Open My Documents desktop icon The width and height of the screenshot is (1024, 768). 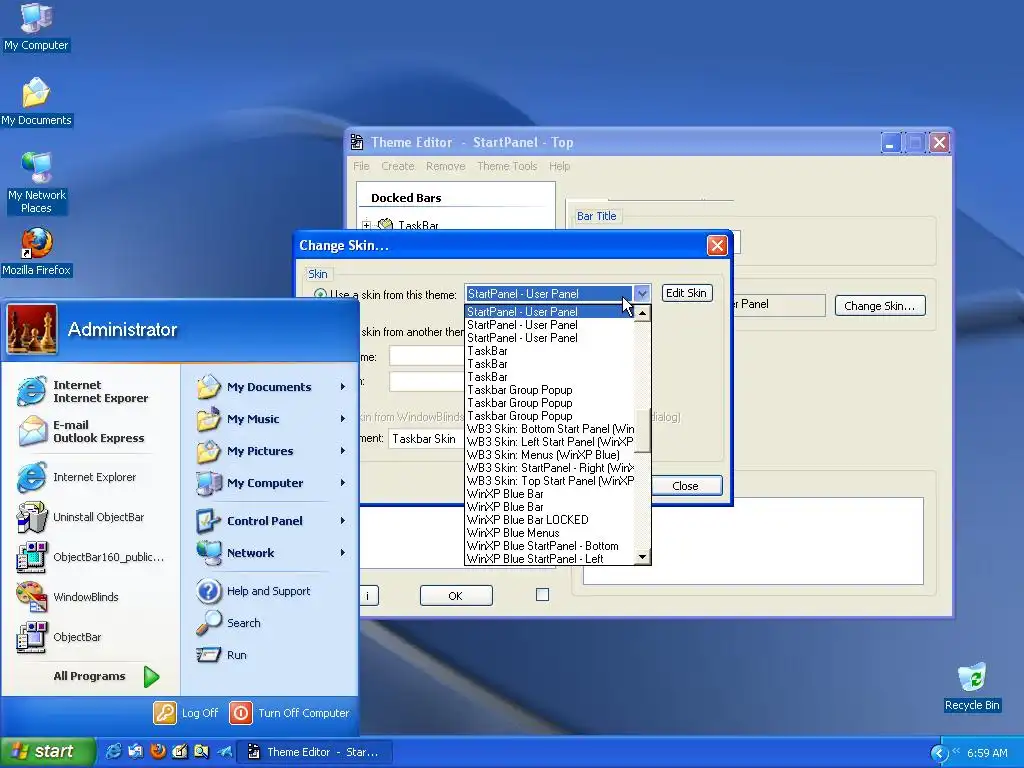point(36,101)
